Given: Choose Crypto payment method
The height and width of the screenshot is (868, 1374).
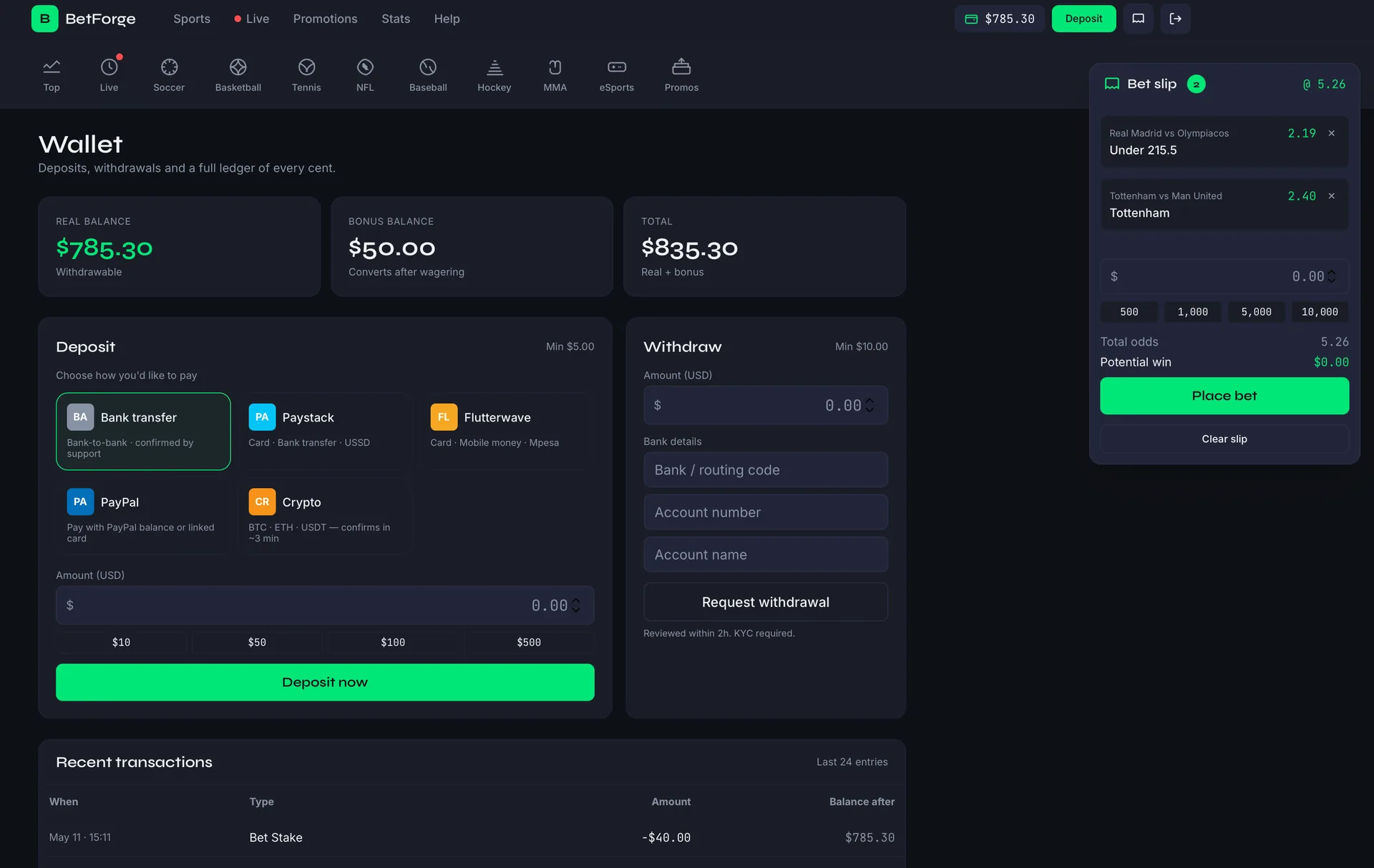Looking at the screenshot, I should [325, 516].
